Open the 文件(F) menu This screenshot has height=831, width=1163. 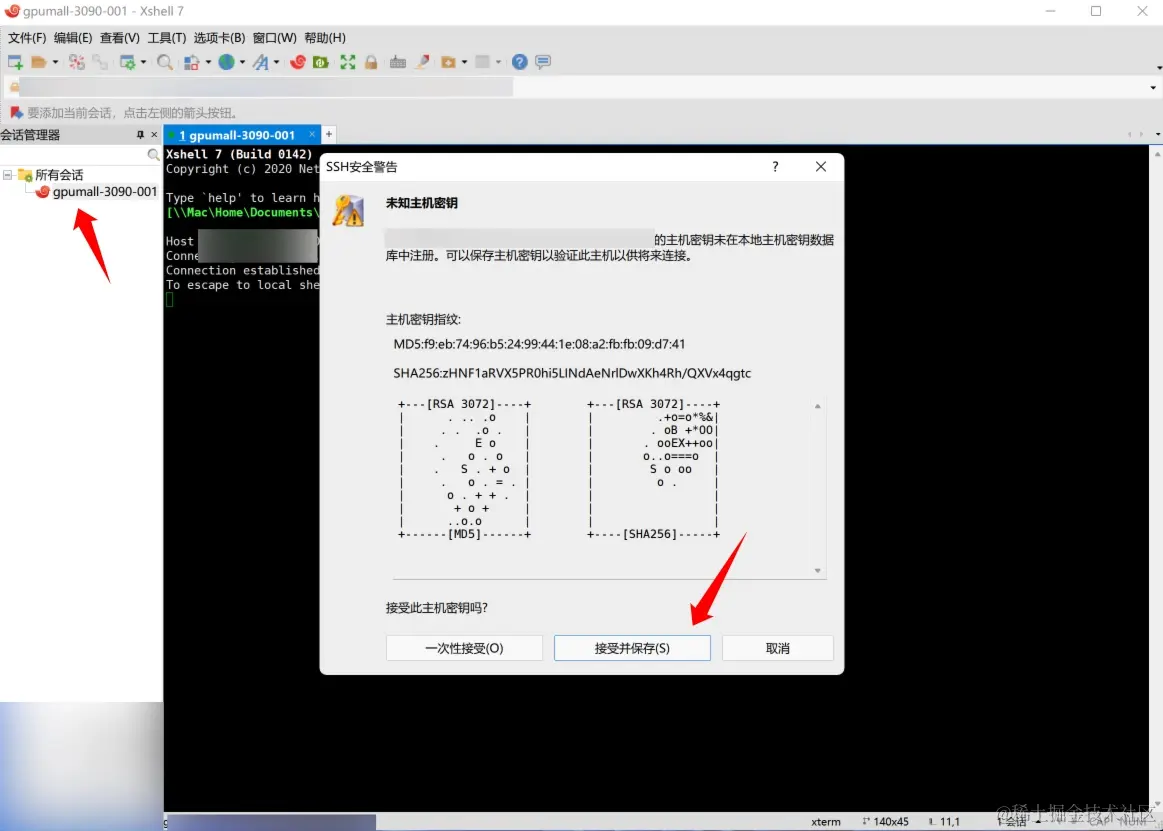[27, 38]
